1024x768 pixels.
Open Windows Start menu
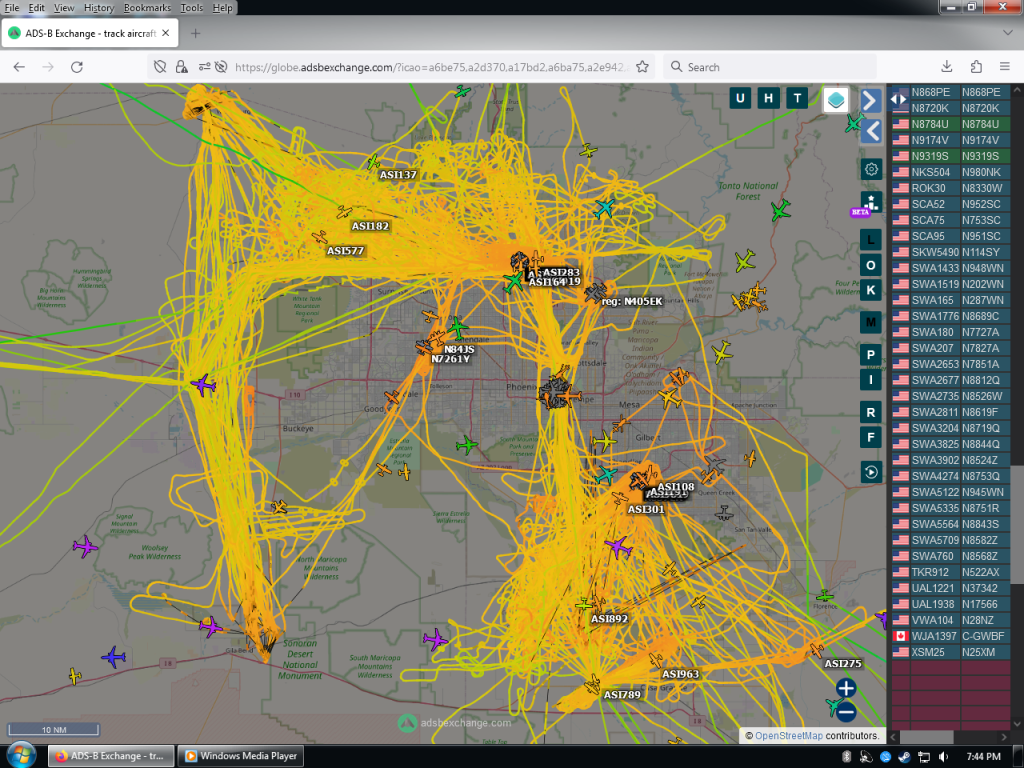pos(21,755)
